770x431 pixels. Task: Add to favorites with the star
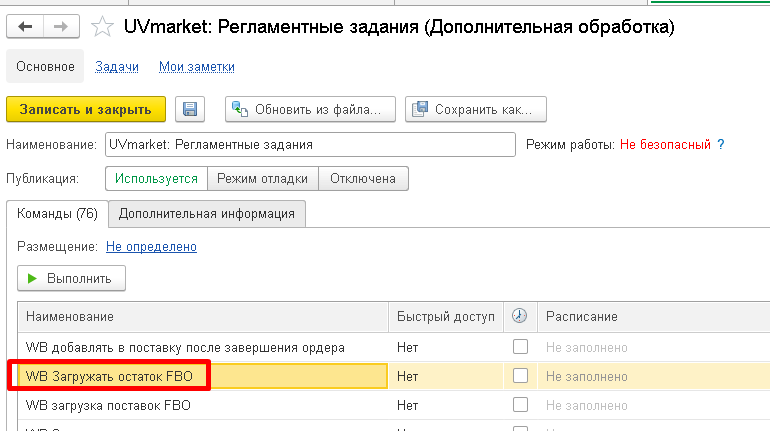click(102, 27)
